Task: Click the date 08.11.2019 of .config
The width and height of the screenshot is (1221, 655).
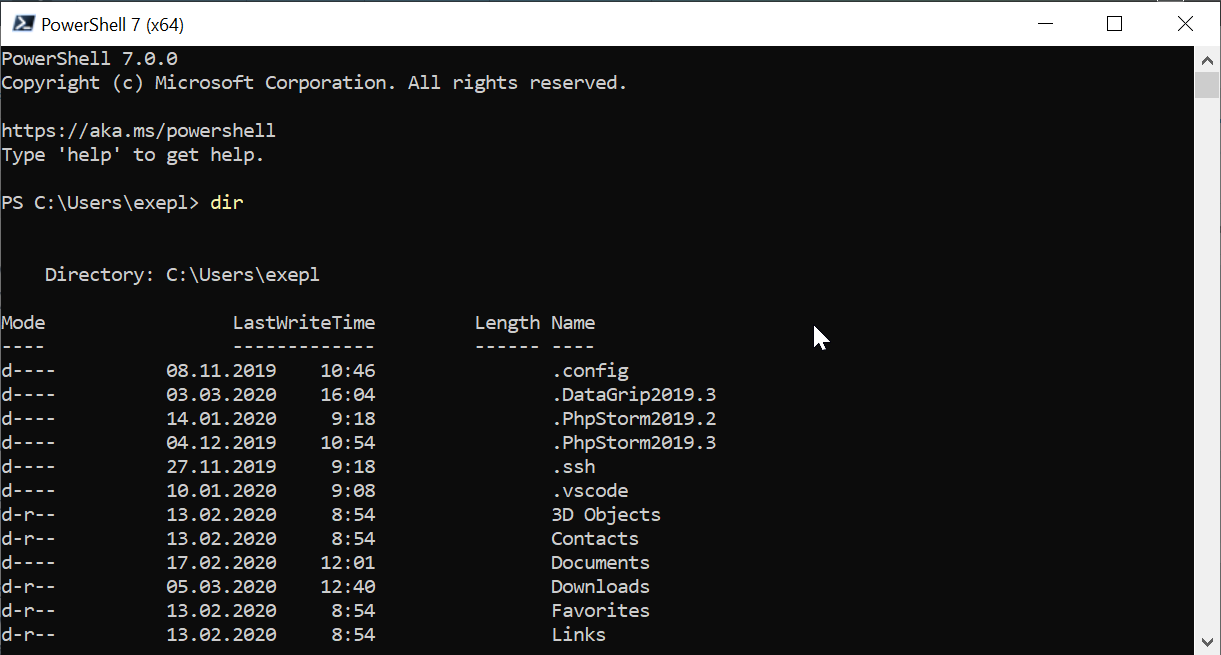Action: coord(221,371)
